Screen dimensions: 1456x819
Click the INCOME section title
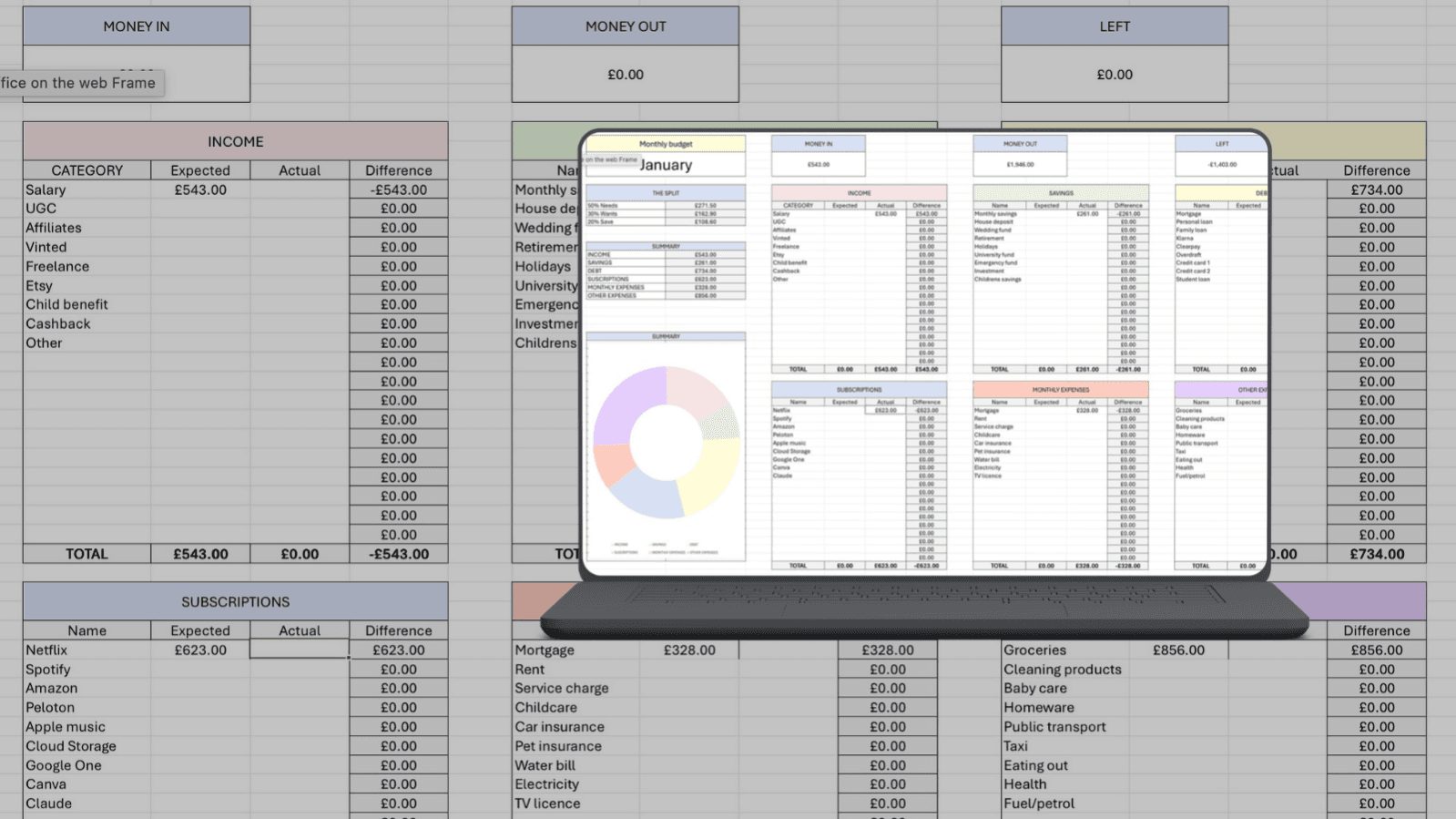(236, 141)
